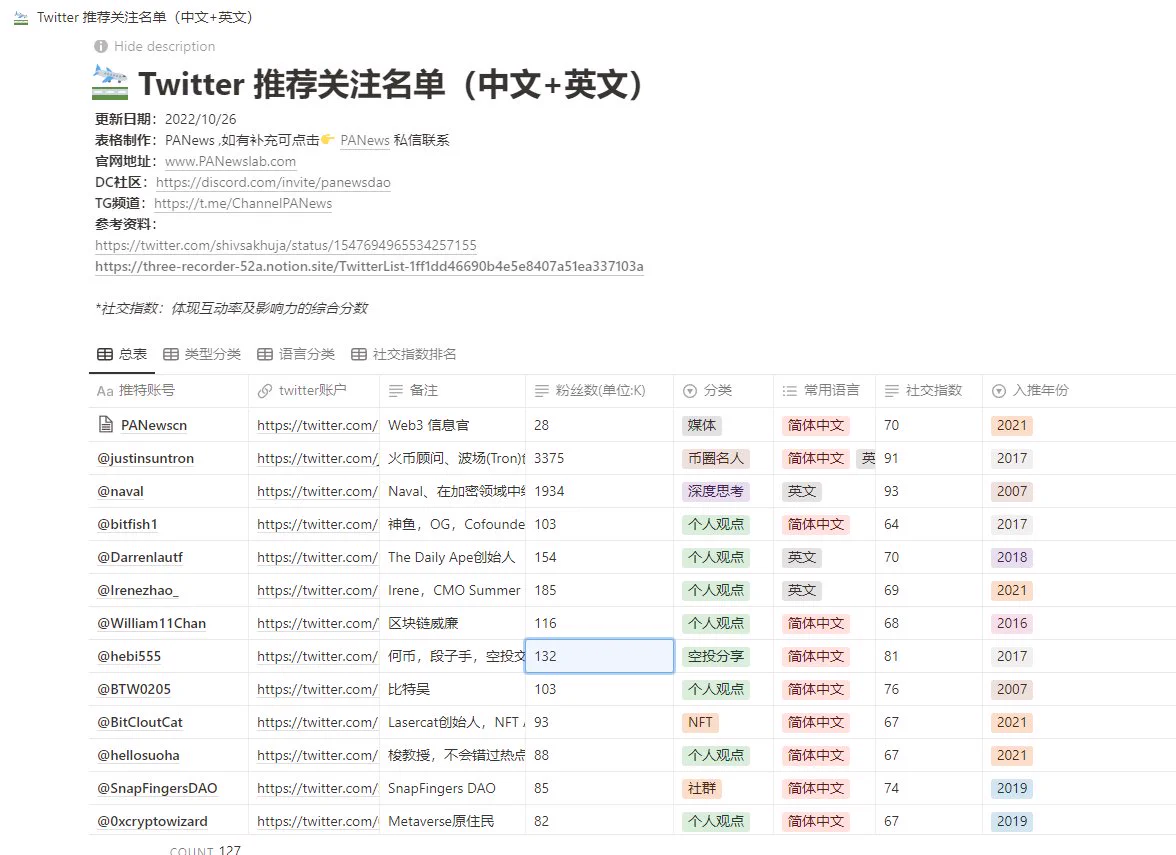This screenshot has width=1176, height=855.
Task: Open the t.me/ChannelPANews Telegram link
Action: tap(243, 203)
